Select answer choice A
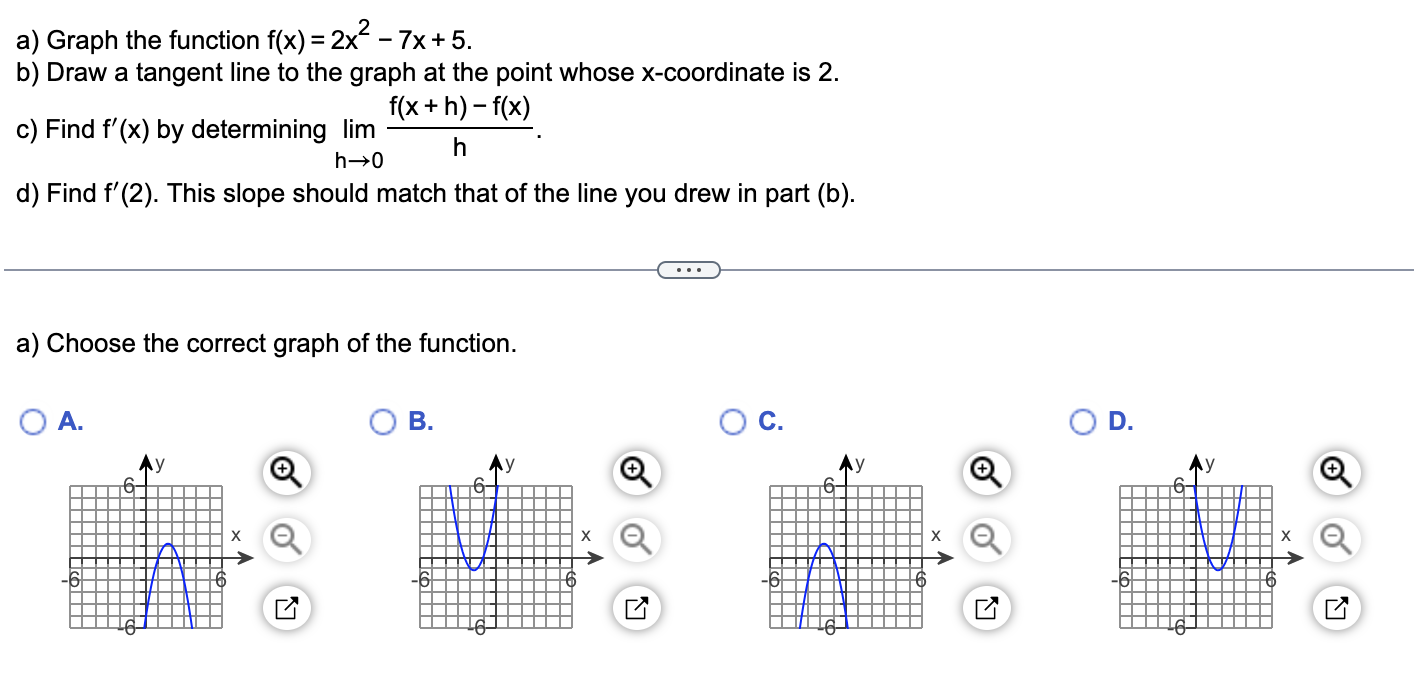The height and width of the screenshot is (686, 1414). click(x=33, y=422)
